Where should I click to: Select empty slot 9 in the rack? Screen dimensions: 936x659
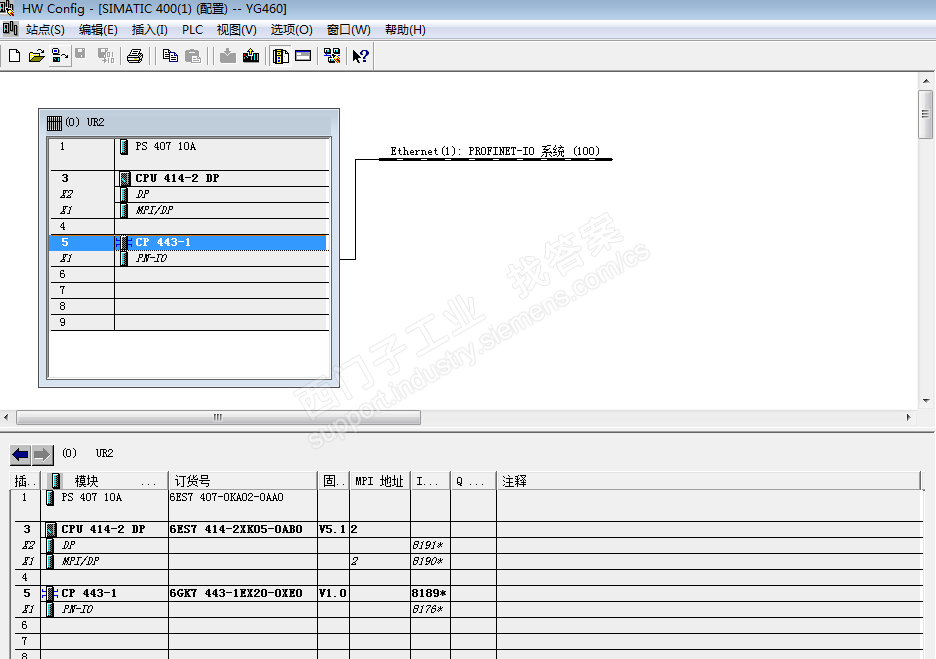click(189, 322)
